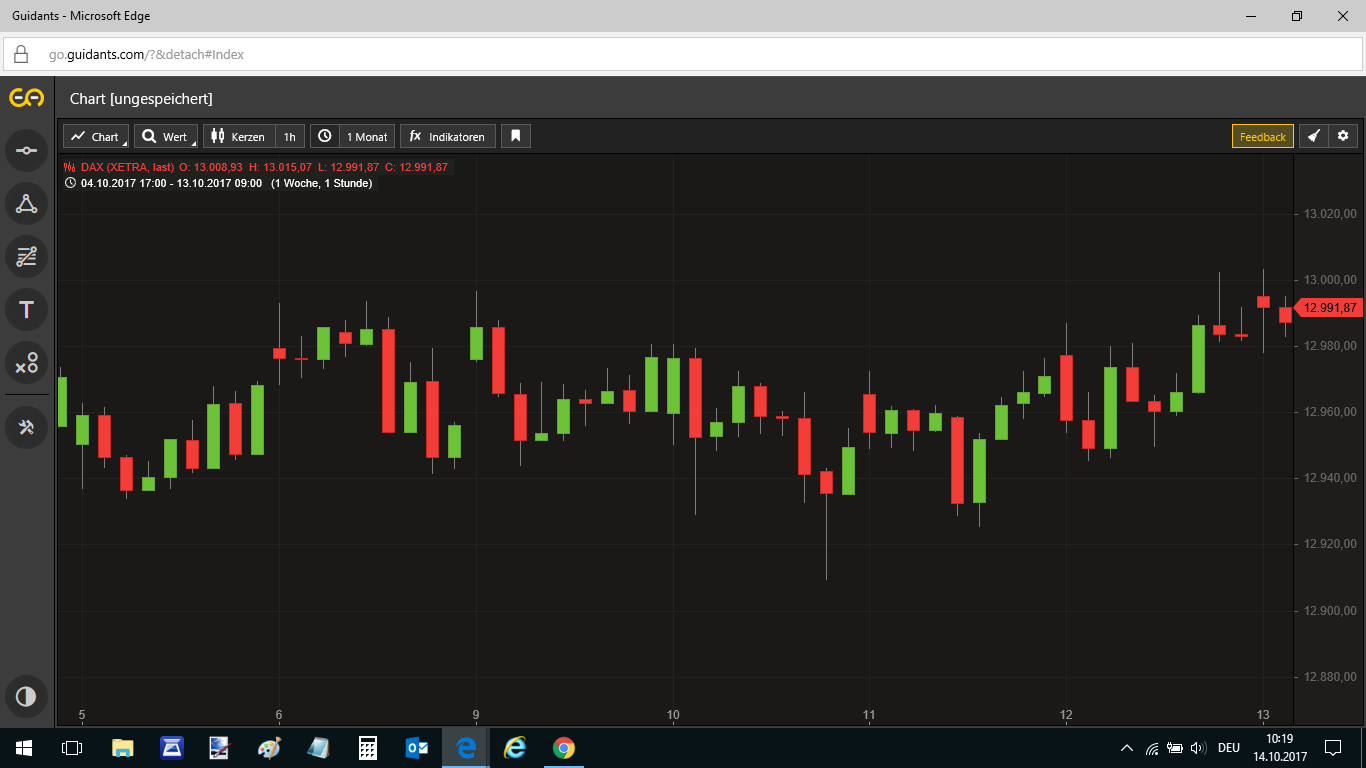The image size is (1366, 768).
Task: Click the date range 04.10.2017 17:00 - 13.10.2017 09:00
Action: (172, 183)
